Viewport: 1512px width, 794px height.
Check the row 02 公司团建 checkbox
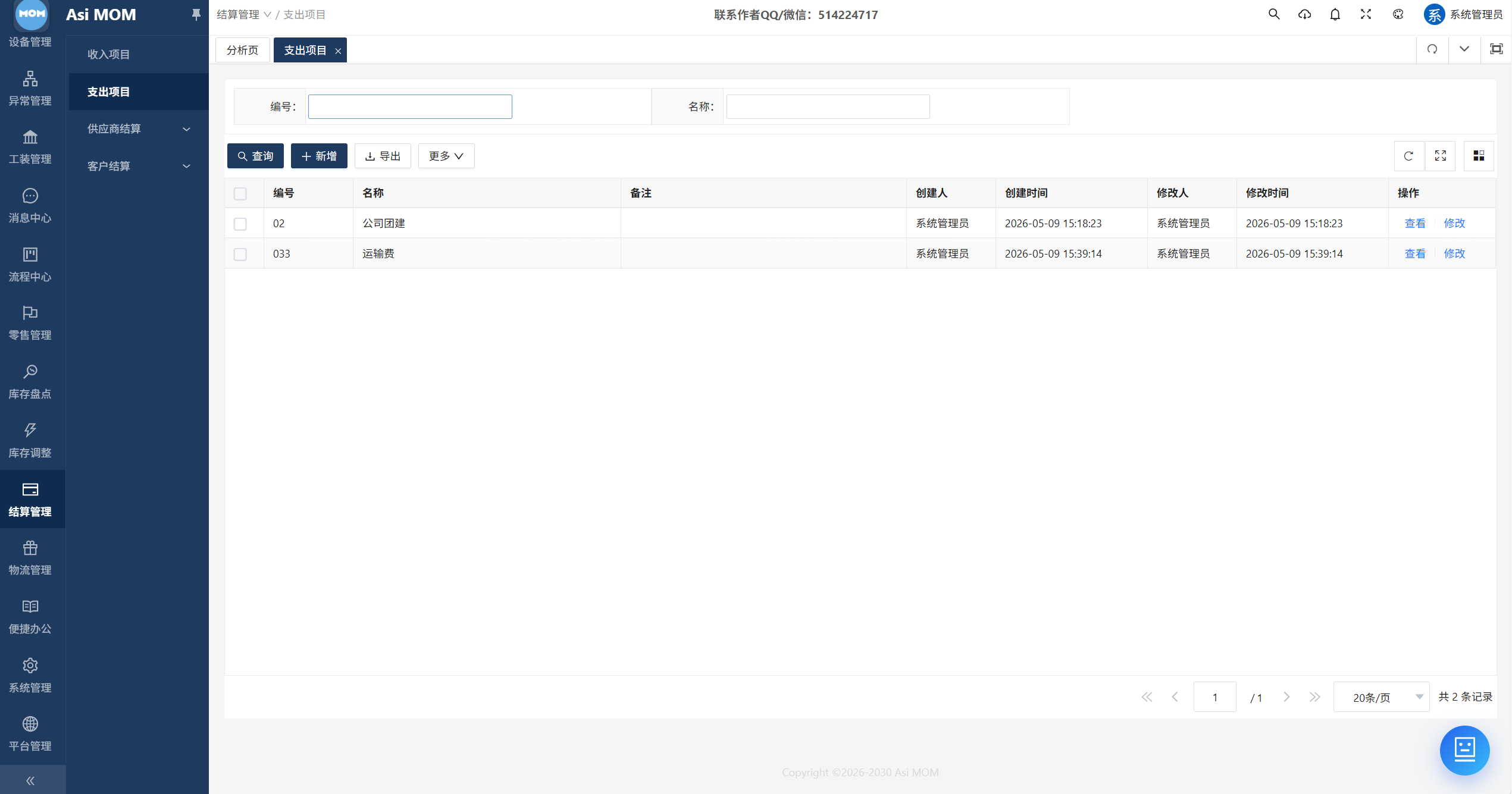pyautogui.click(x=240, y=224)
